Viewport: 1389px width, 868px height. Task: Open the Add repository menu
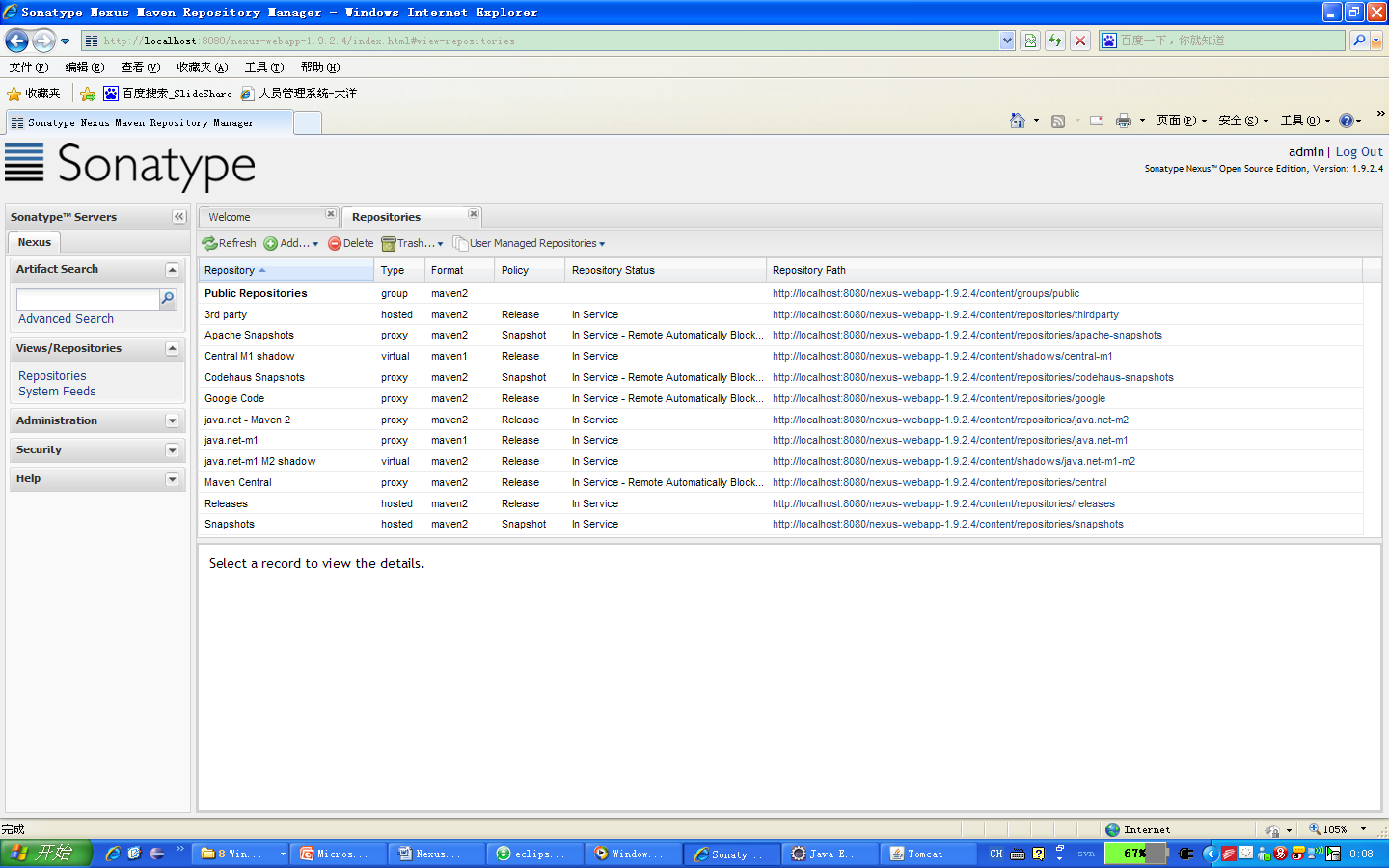click(x=290, y=243)
